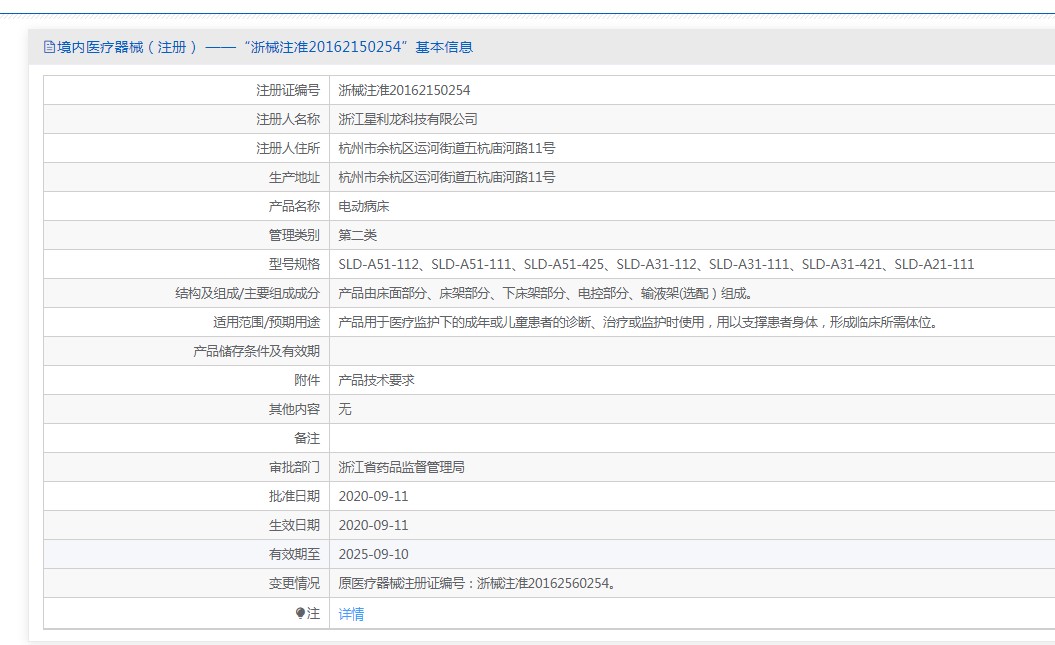The width and height of the screenshot is (1055, 645).
Task: Select the model list starting SLD-A51-112
Action: coord(656,264)
